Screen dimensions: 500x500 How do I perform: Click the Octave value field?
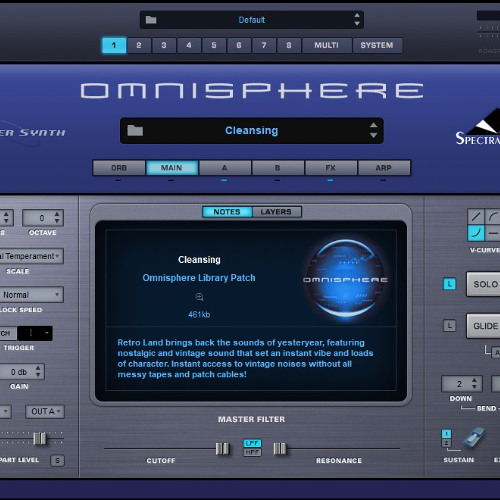point(42,218)
